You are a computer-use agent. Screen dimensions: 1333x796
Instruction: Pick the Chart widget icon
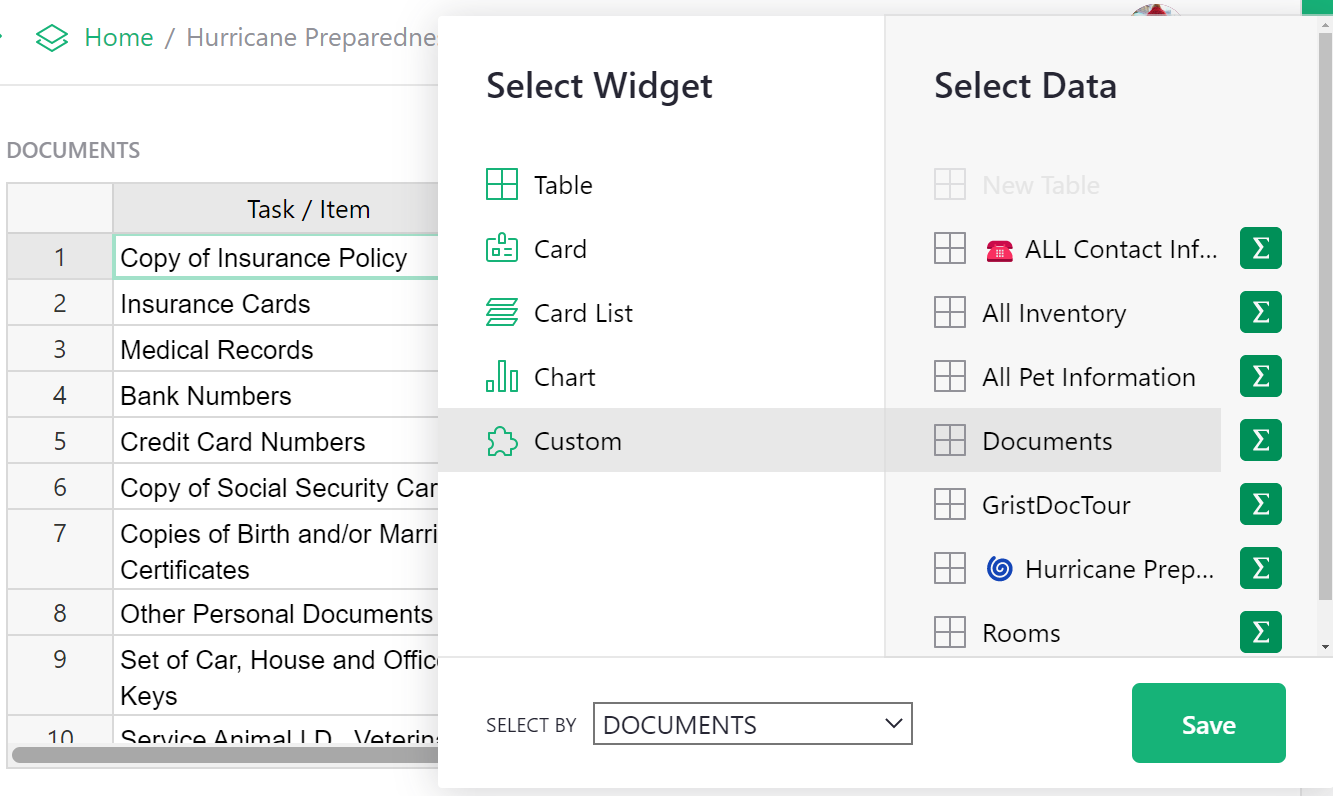tap(502, 376)
